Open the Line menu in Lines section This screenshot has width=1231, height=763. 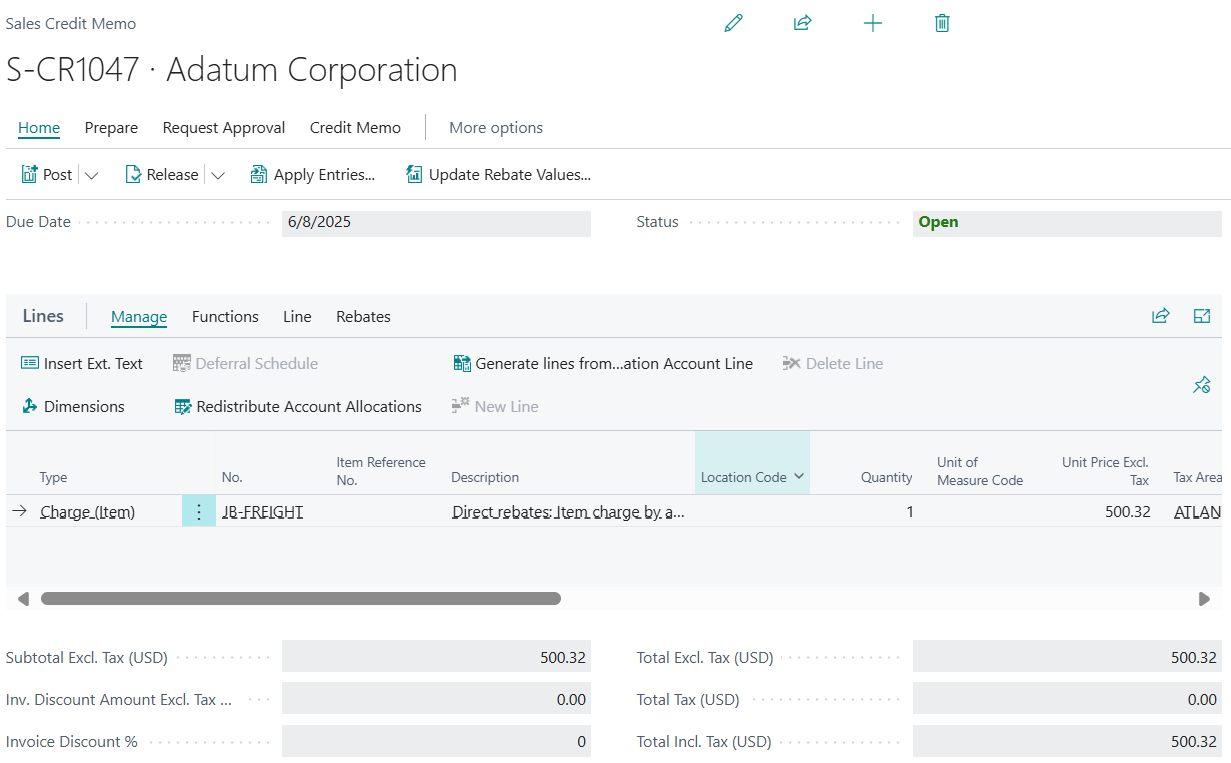[x=297, y=316]
